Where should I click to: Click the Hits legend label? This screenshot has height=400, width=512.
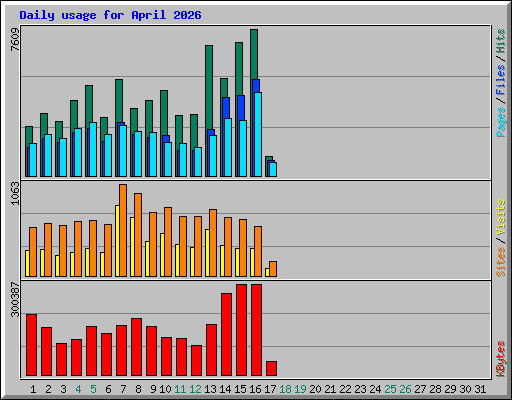500,41
